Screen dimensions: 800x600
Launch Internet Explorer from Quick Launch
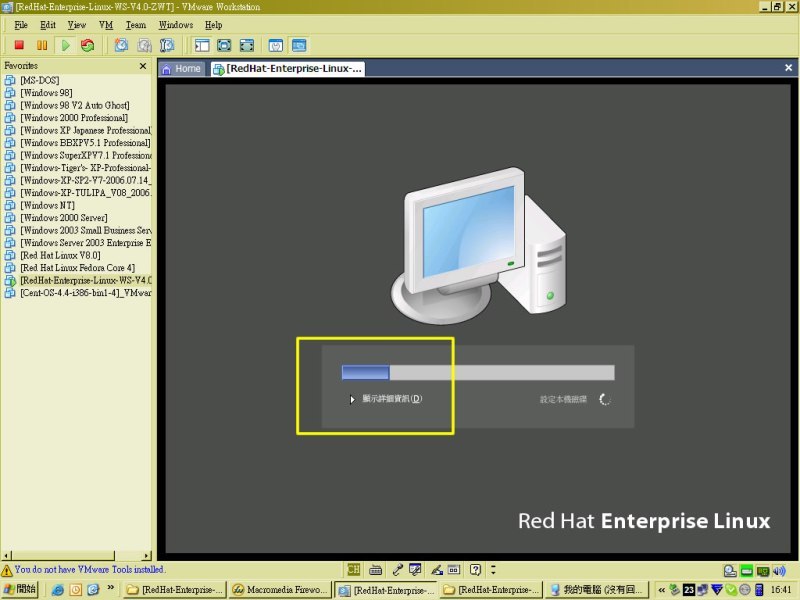coord(57,590)
